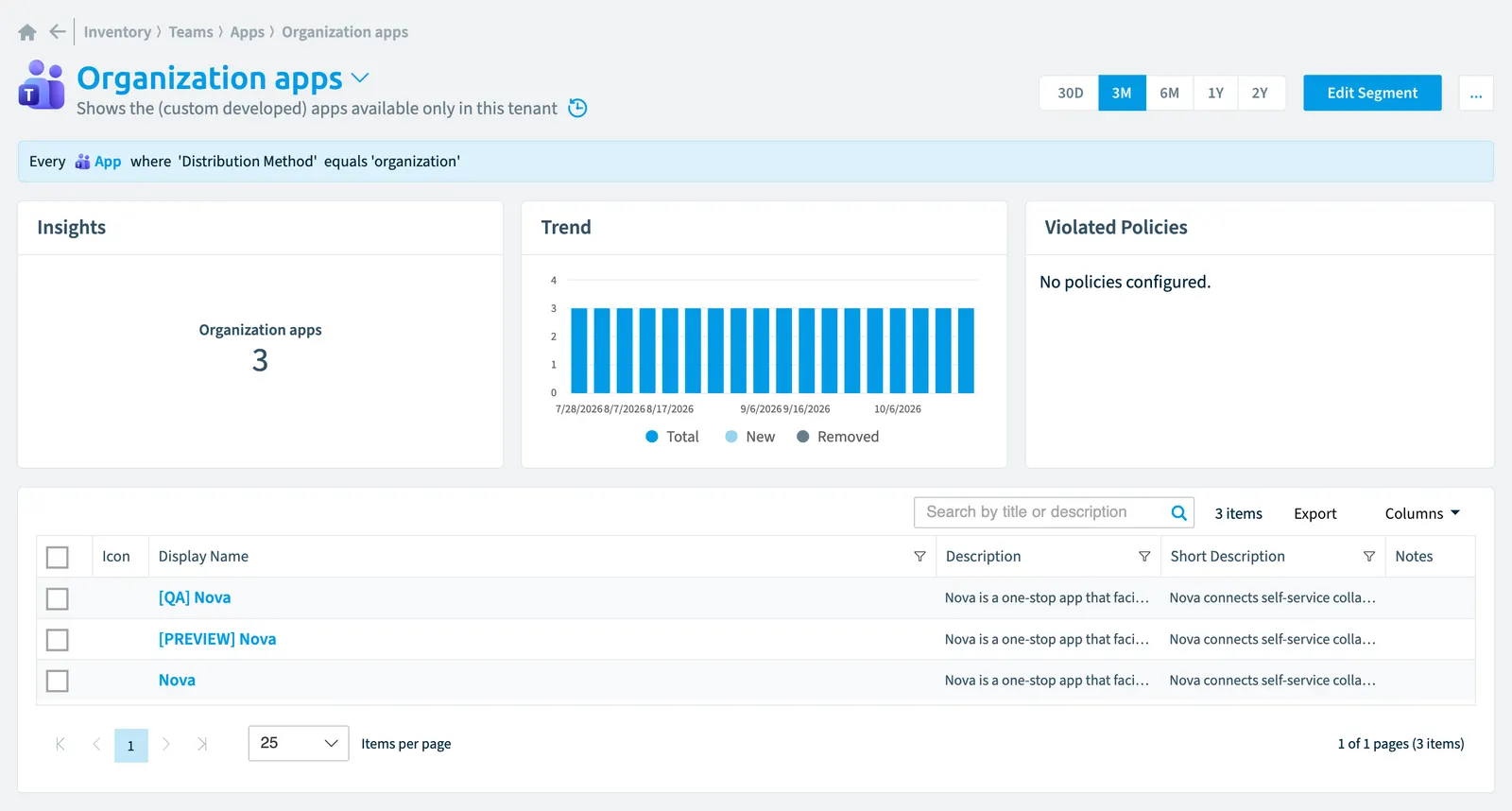Open the [PREVIEW] Nova app link
1512x811 pixels.
point(217,639)
